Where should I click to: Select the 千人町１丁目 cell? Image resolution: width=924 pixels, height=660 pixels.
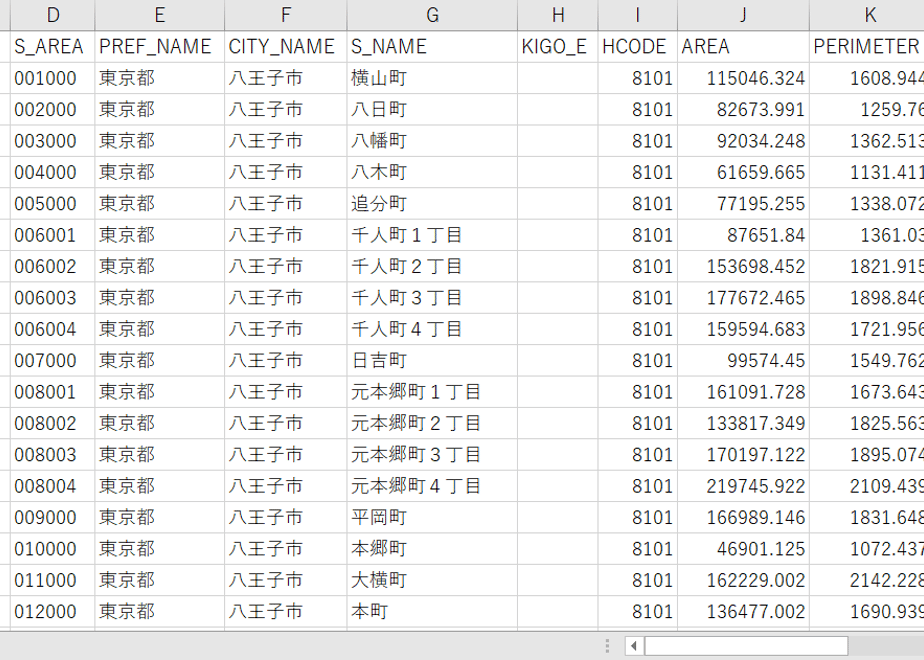(x=432, y=235)
